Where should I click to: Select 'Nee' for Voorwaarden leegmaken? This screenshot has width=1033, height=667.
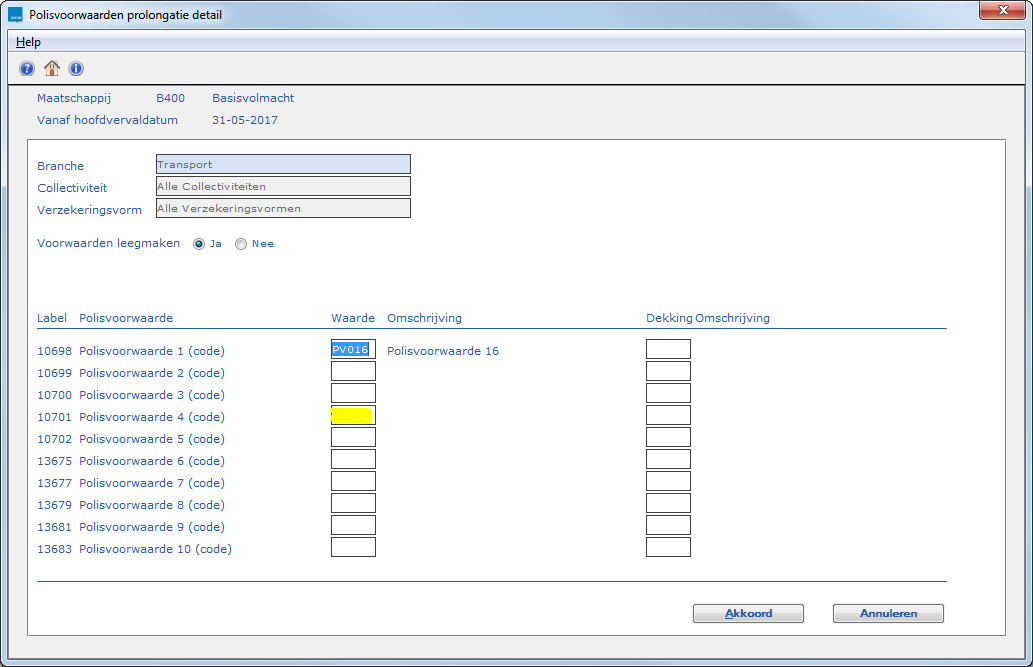click(x=241, y=244)
